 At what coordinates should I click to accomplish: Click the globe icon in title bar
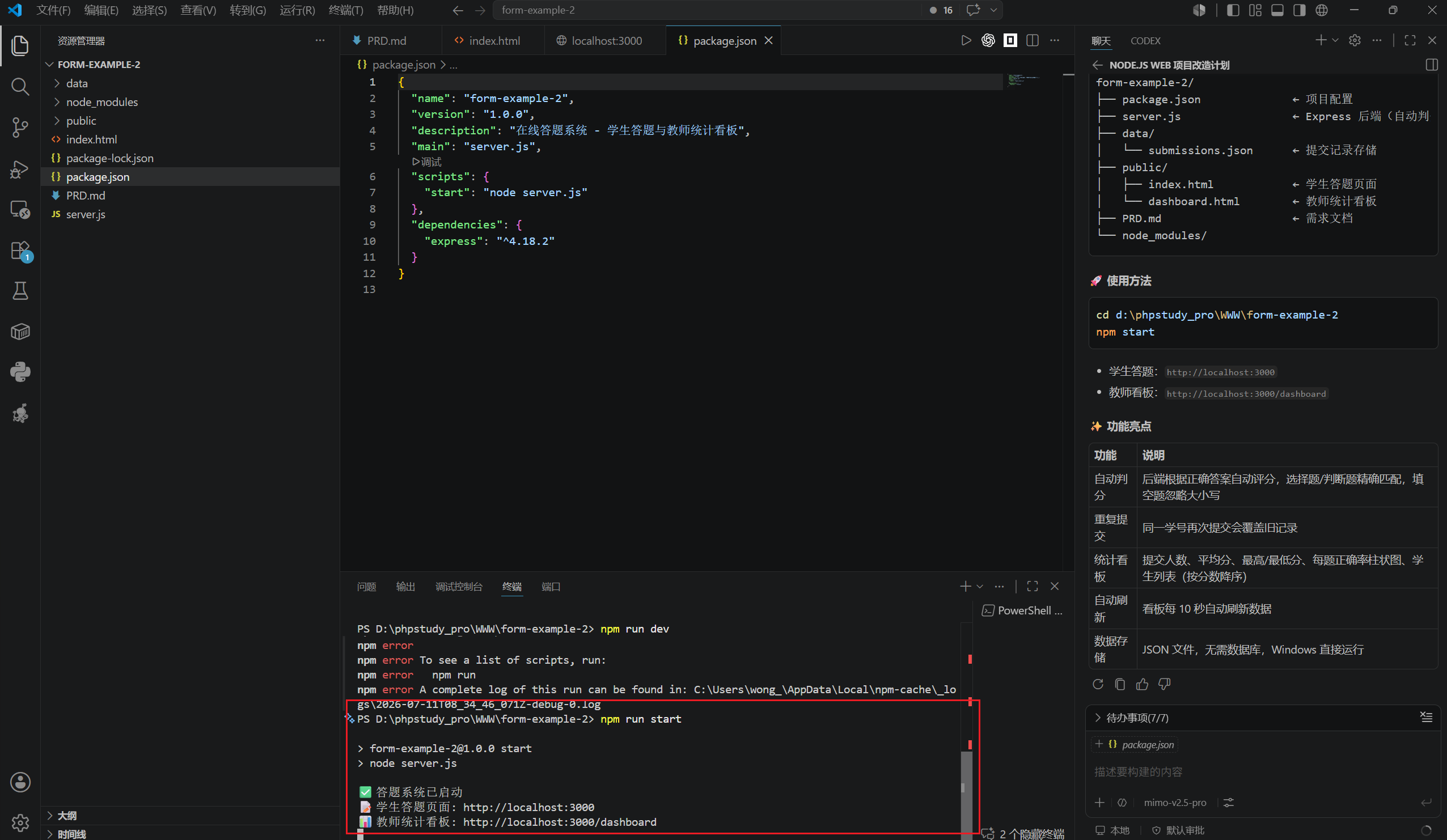click(1322, 10)
